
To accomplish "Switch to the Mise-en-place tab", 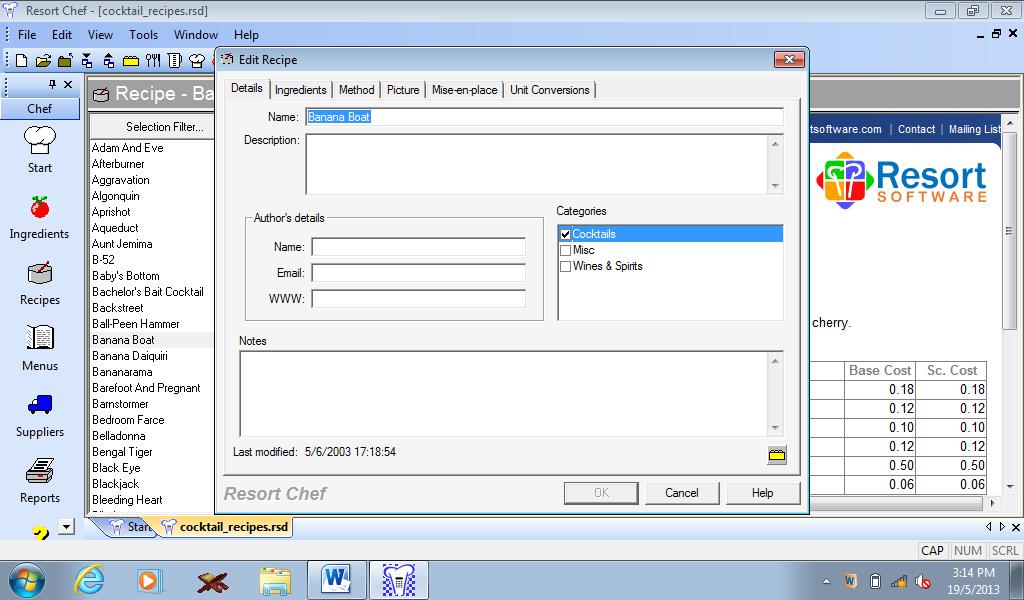I will point(464,90).
